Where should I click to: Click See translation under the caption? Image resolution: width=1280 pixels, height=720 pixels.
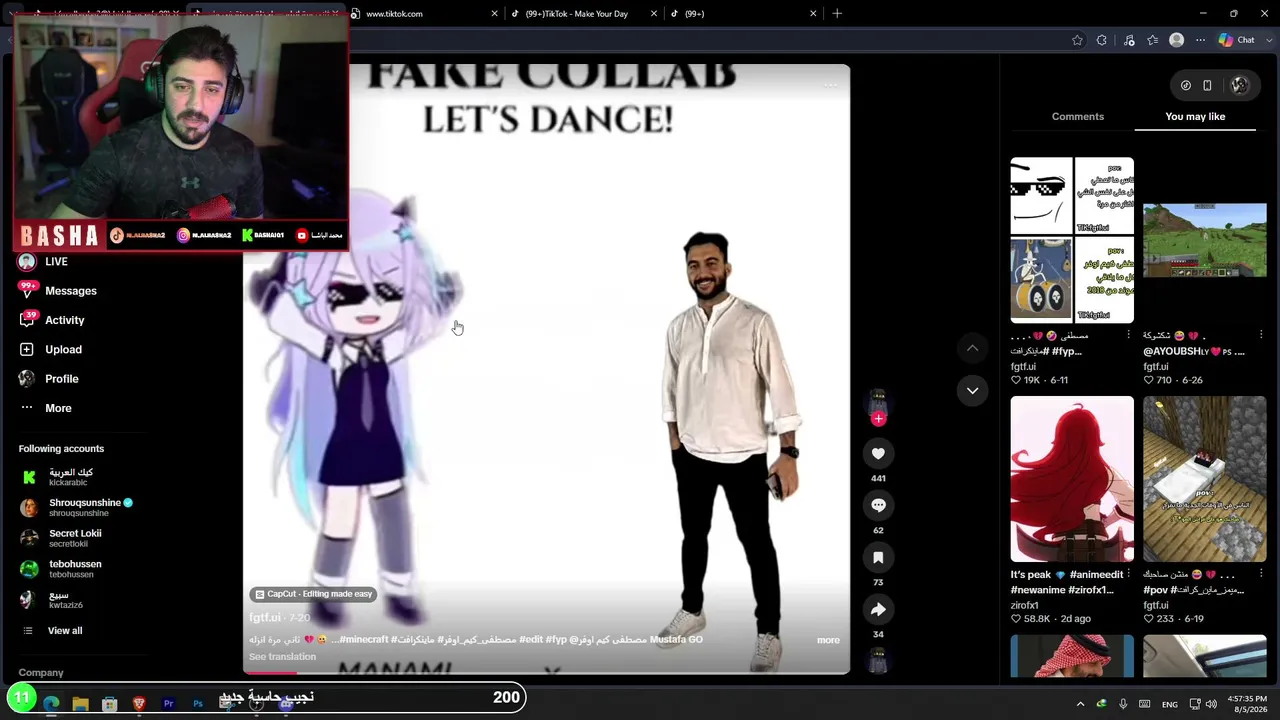click(x=282, y=657)
